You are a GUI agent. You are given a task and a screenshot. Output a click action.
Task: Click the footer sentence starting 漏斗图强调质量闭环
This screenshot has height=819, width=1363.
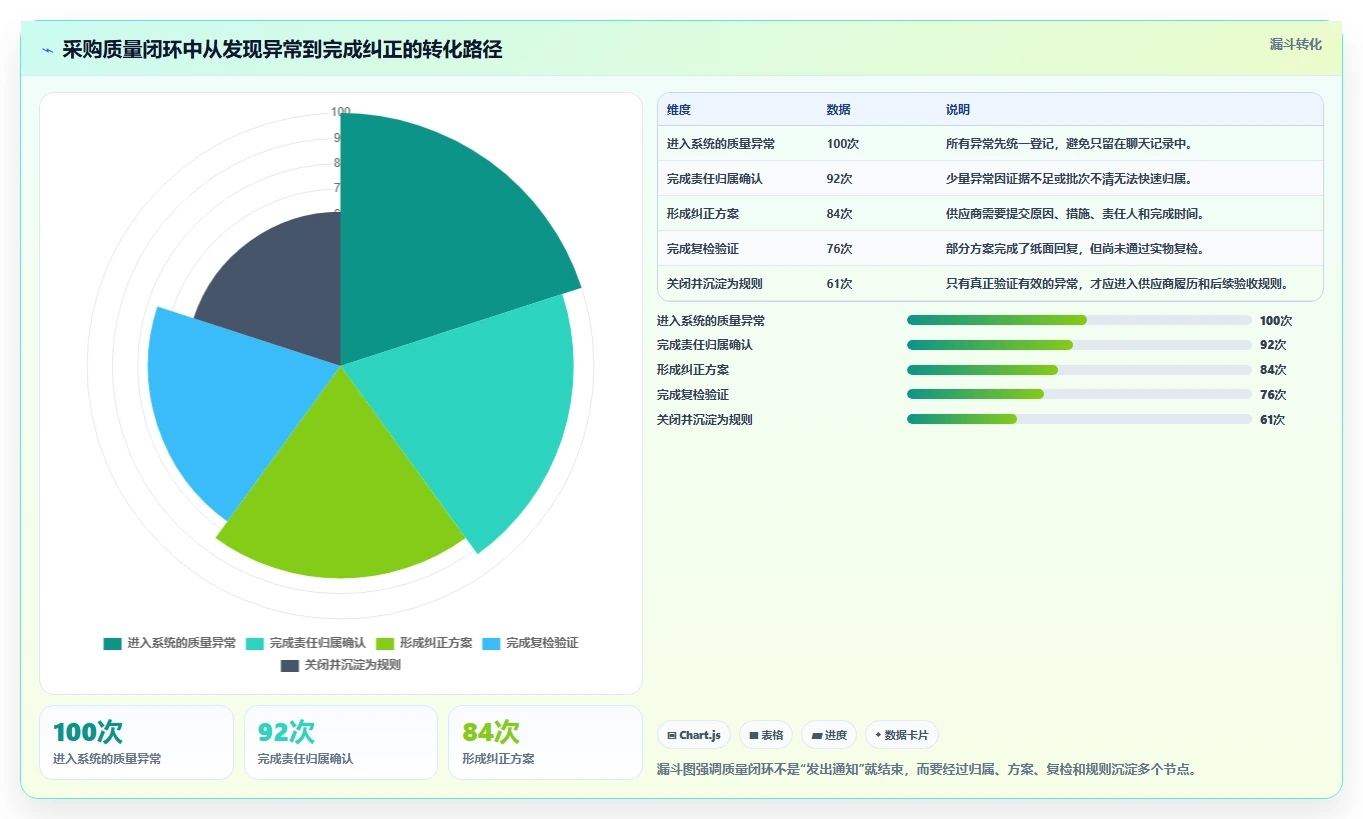pyautogui.click(x=927, y=770)
